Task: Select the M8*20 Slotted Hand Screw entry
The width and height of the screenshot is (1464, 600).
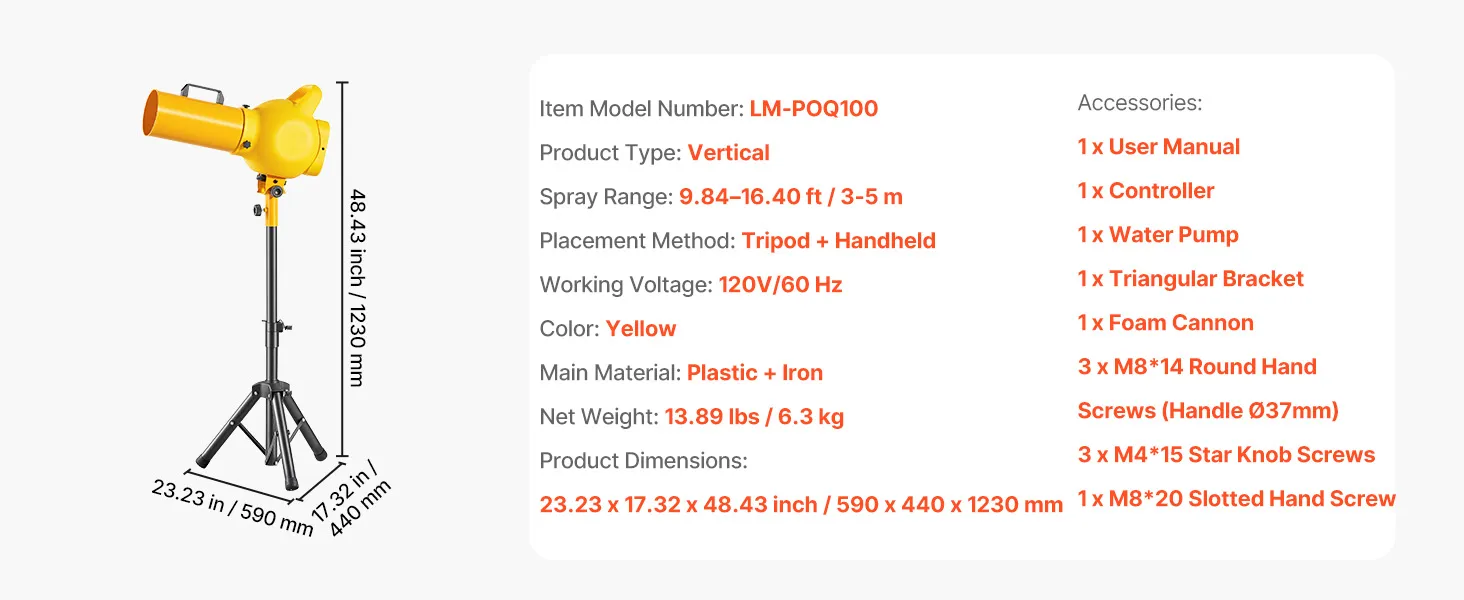Action: coord(1236,499)
